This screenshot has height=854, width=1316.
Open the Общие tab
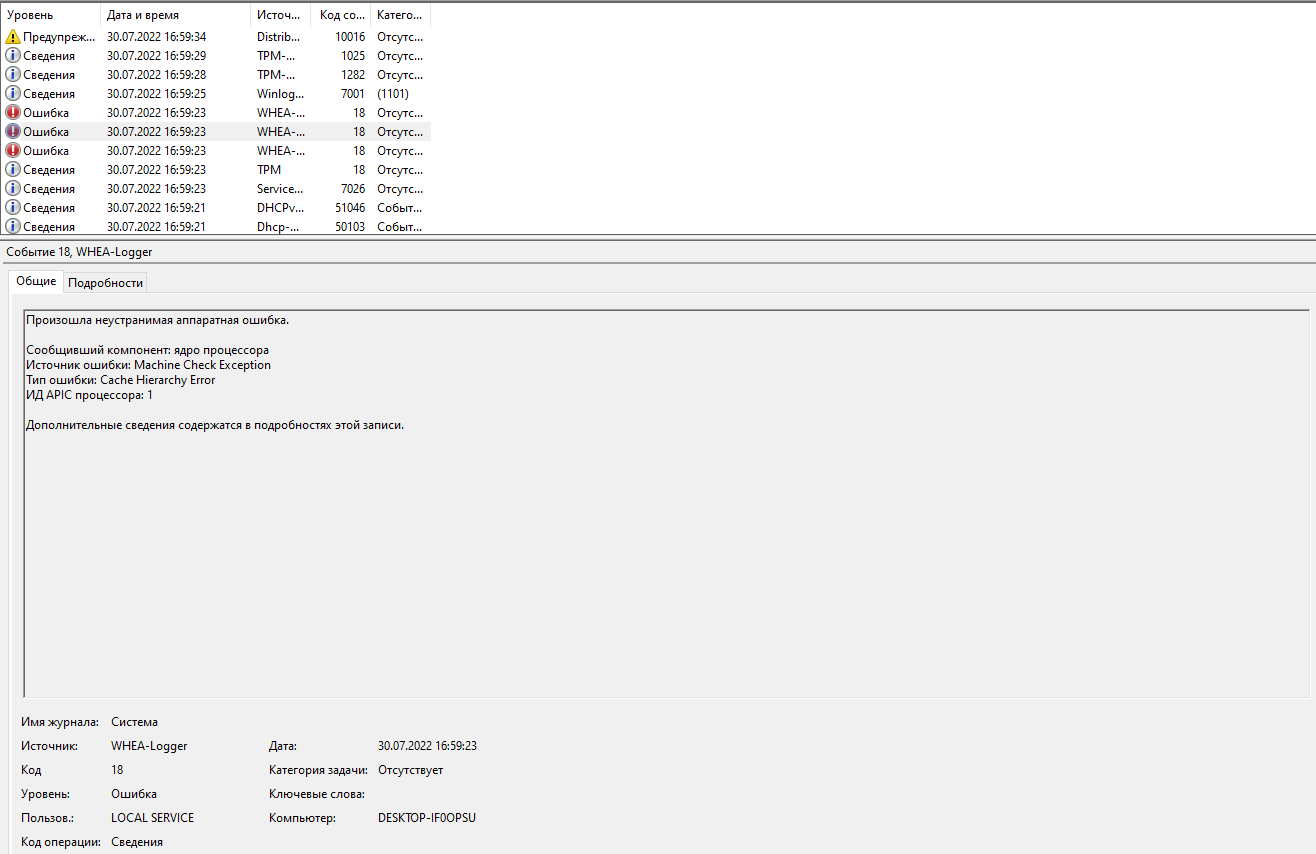pos(36,282)
